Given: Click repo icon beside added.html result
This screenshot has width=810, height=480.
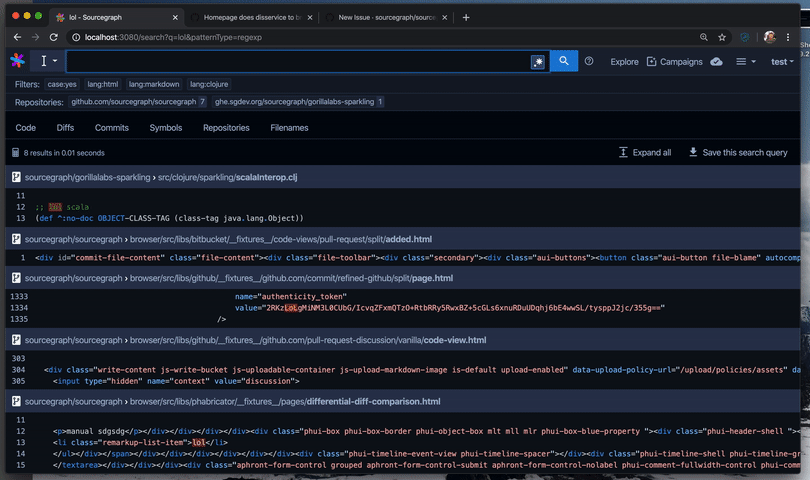Looking at the screenshot, I should pos(16,239).
